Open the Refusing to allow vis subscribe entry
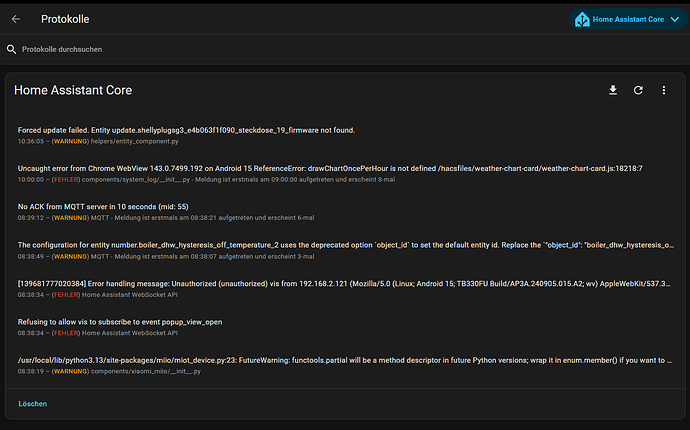The width and height of the screenshot is (690, 430). (x=345, y=327)
